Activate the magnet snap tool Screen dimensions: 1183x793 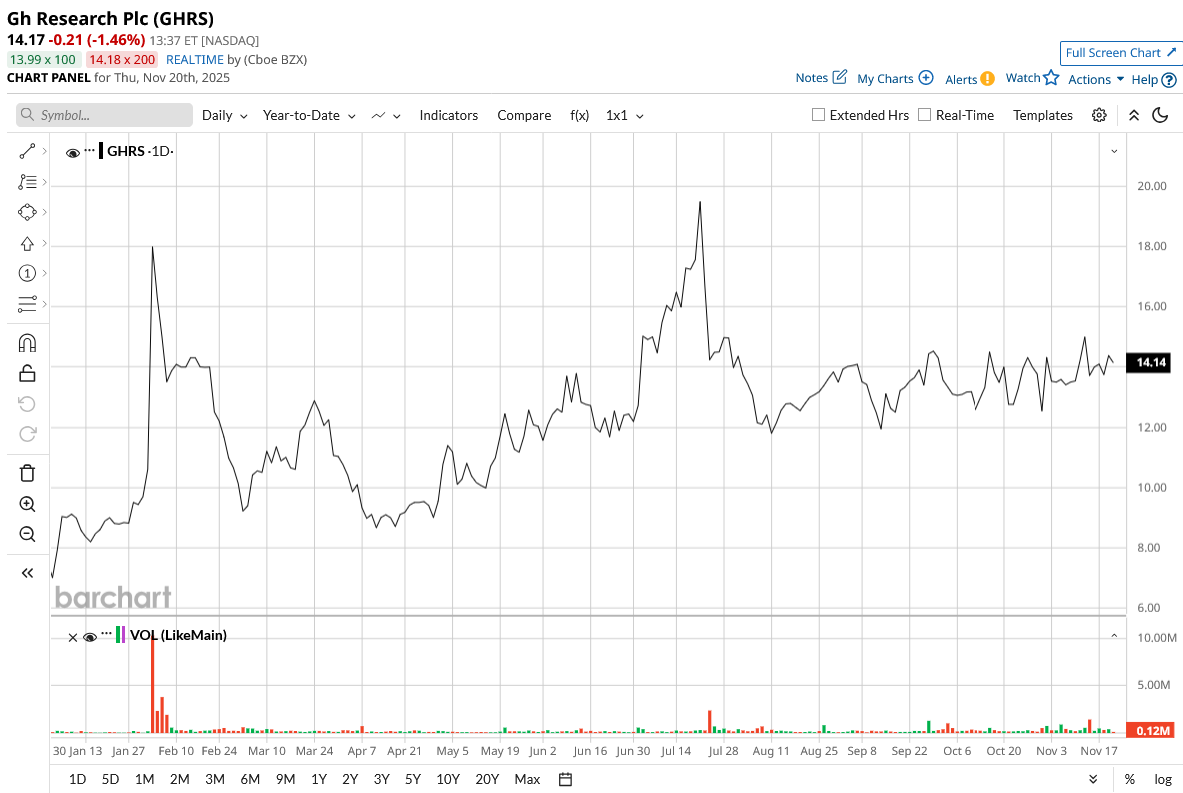27,343
